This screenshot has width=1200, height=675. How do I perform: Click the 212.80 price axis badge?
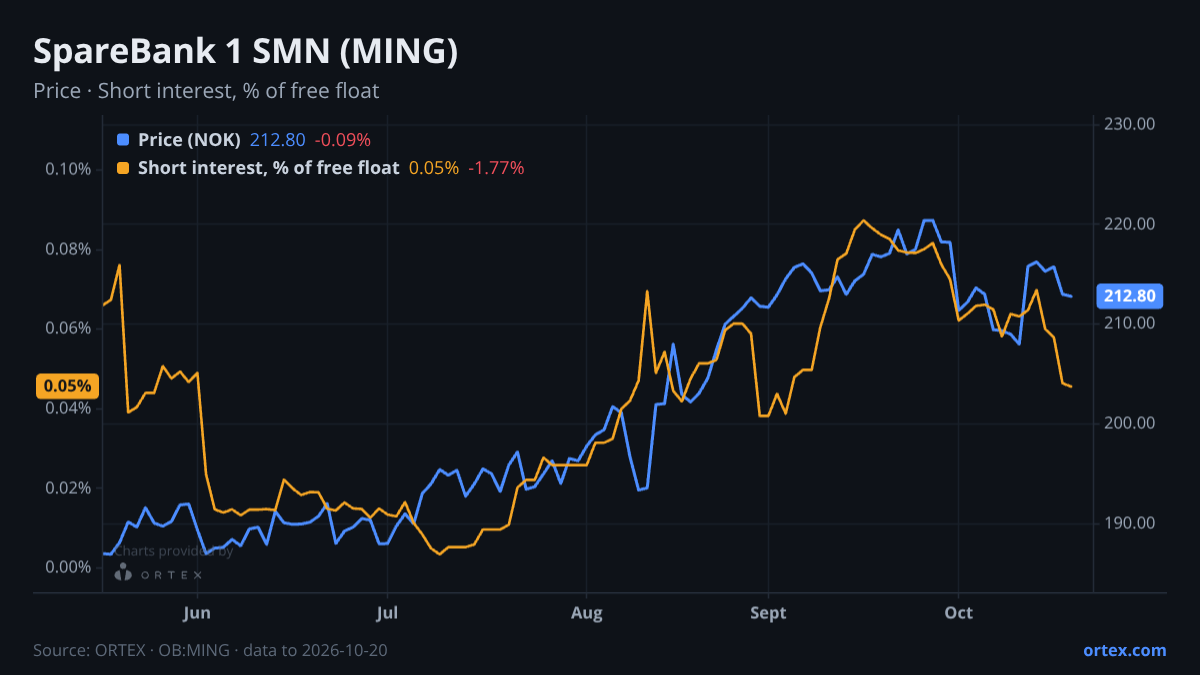point(1131,296)
